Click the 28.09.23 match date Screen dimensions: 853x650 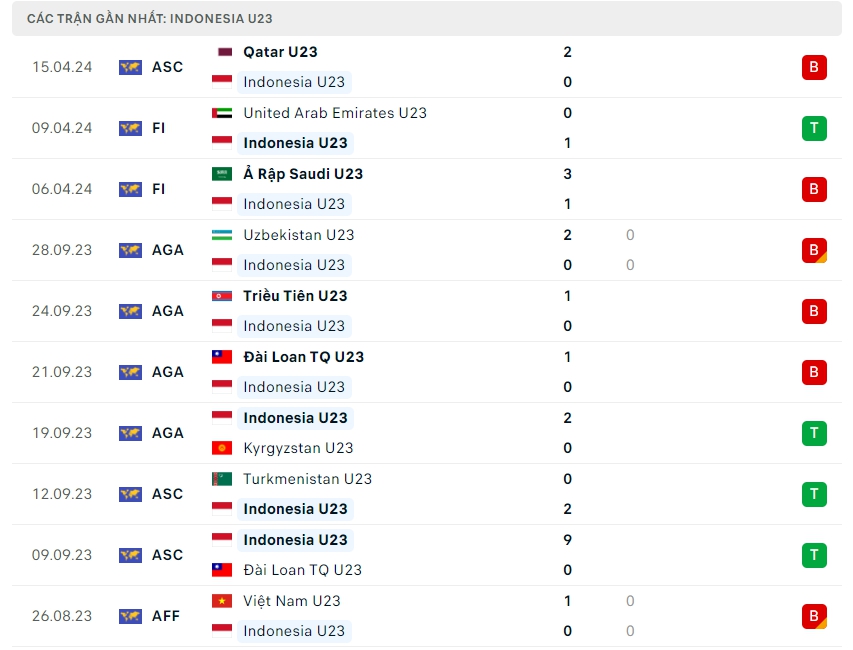(x=62, y=250)
